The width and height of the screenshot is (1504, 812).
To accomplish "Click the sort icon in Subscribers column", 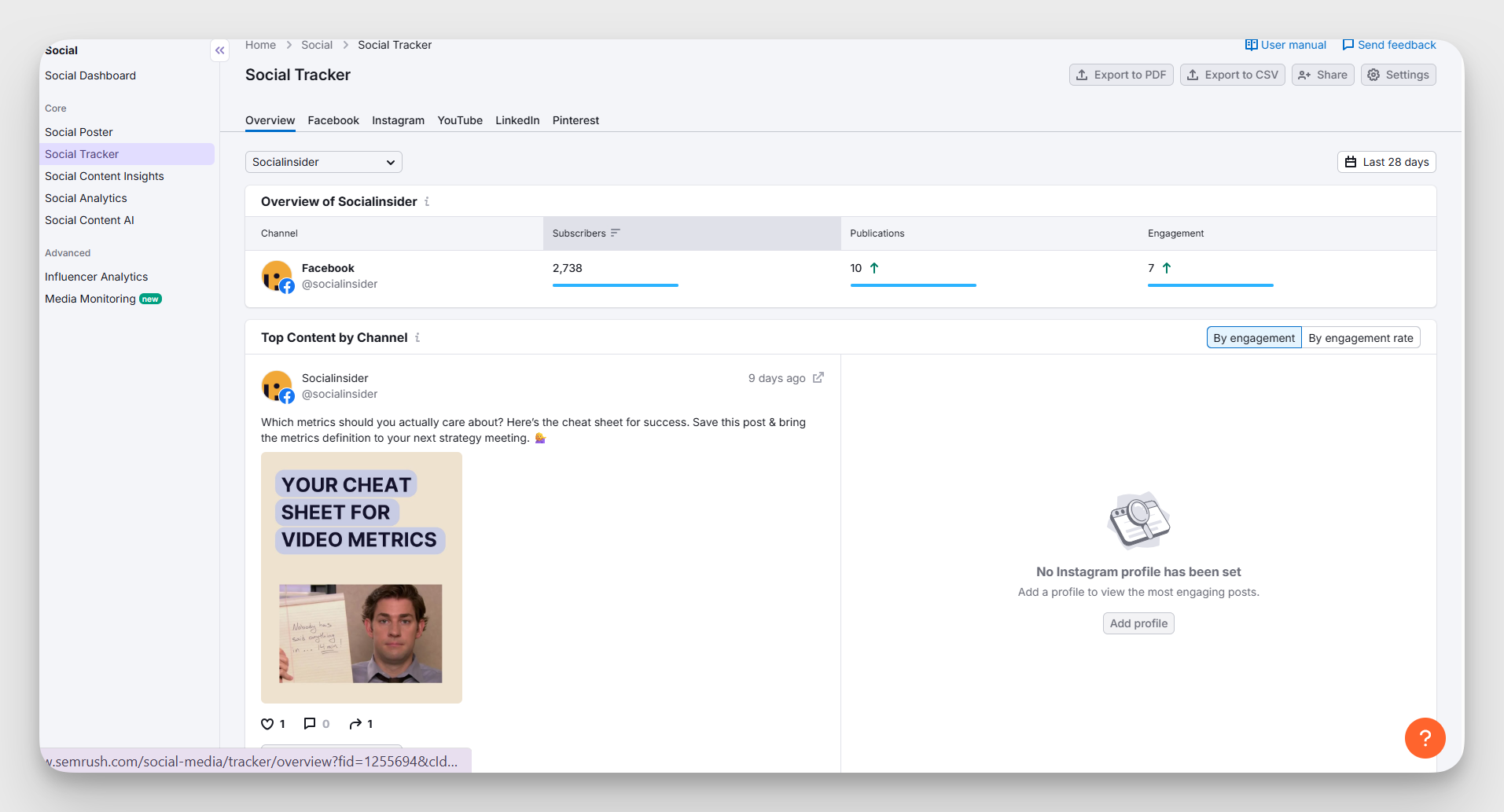I will coord(616,233).
